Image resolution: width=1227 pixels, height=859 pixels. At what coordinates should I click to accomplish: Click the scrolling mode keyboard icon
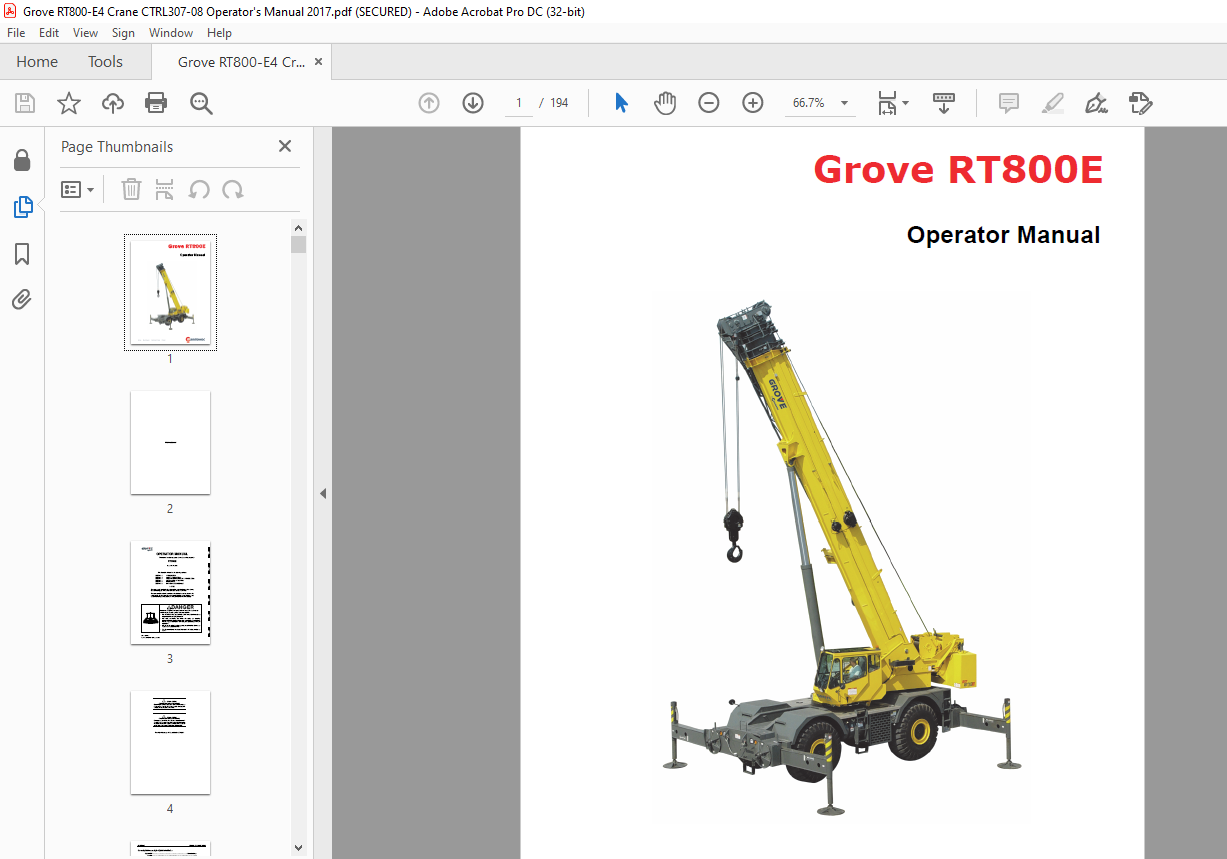pos(944,103)
